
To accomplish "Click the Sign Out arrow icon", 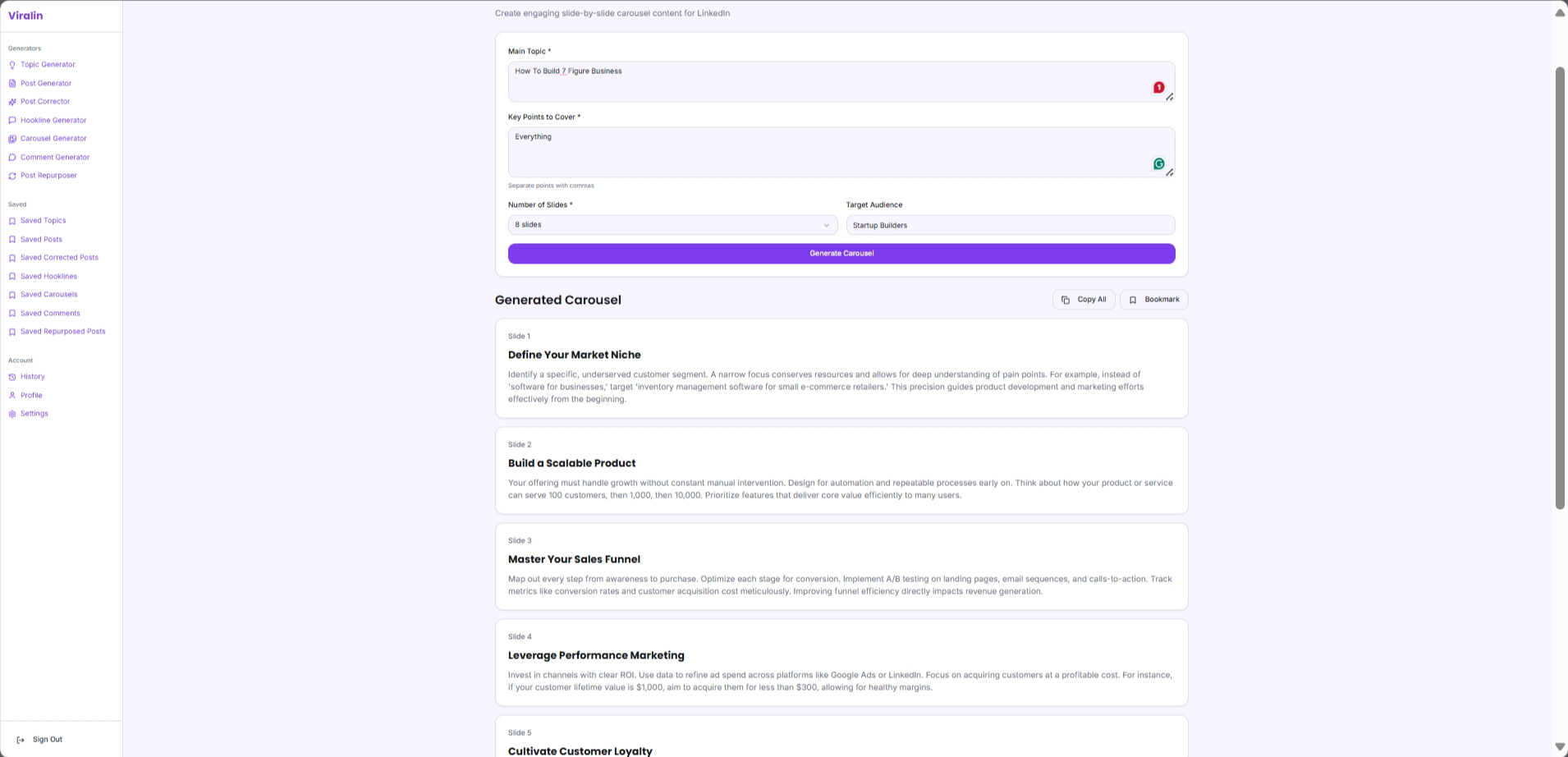I will [x=21, y=740].
